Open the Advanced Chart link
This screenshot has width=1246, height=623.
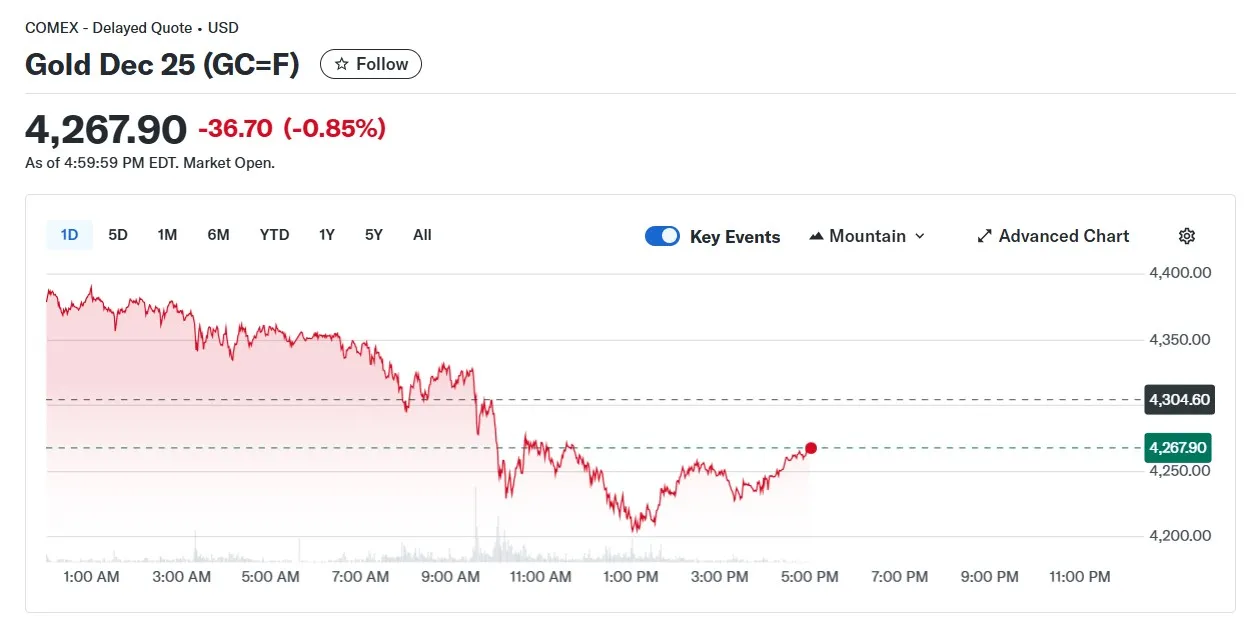1063,236
